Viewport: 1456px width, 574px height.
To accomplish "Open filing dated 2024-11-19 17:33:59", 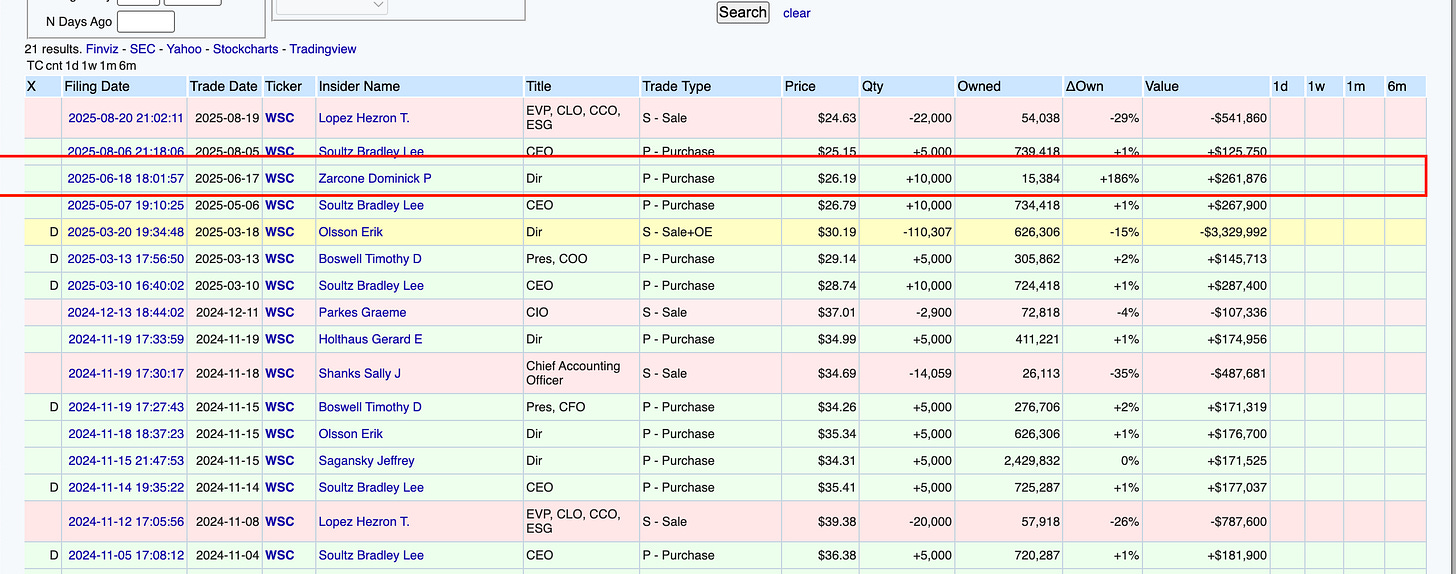I will tap(126, 340).
